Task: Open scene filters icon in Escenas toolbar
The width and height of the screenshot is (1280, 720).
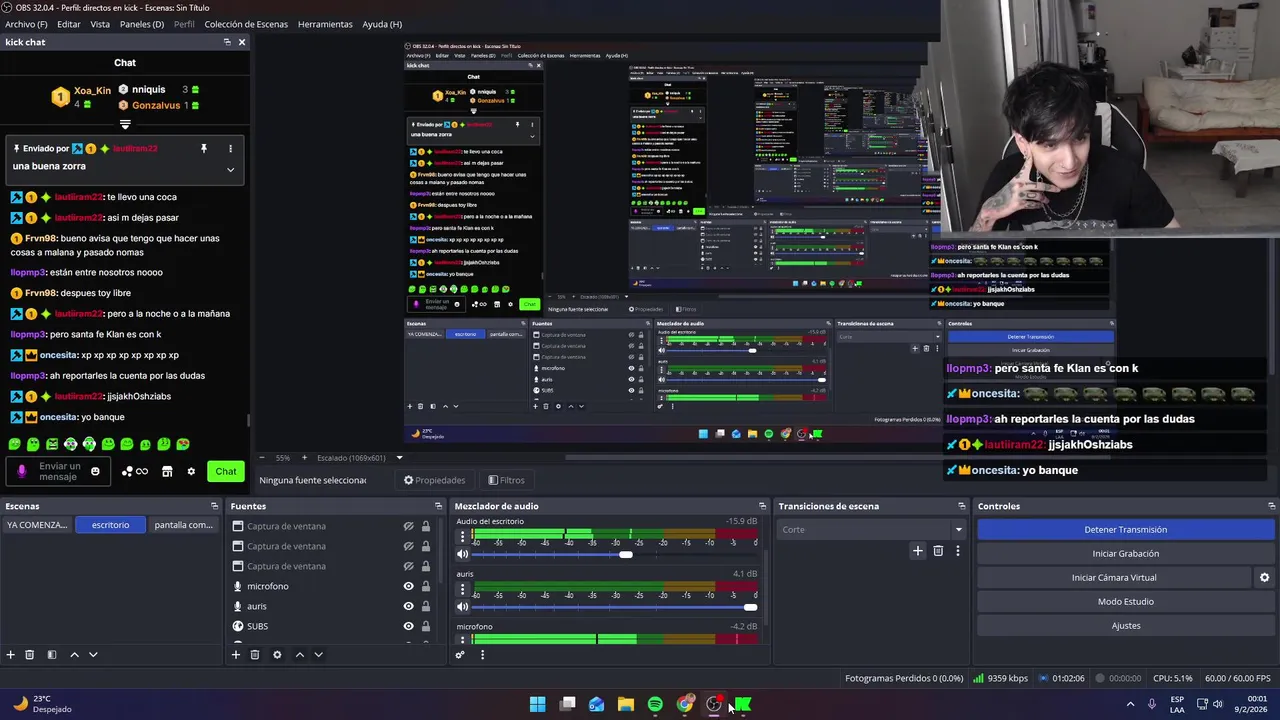Action: (51, 655)
